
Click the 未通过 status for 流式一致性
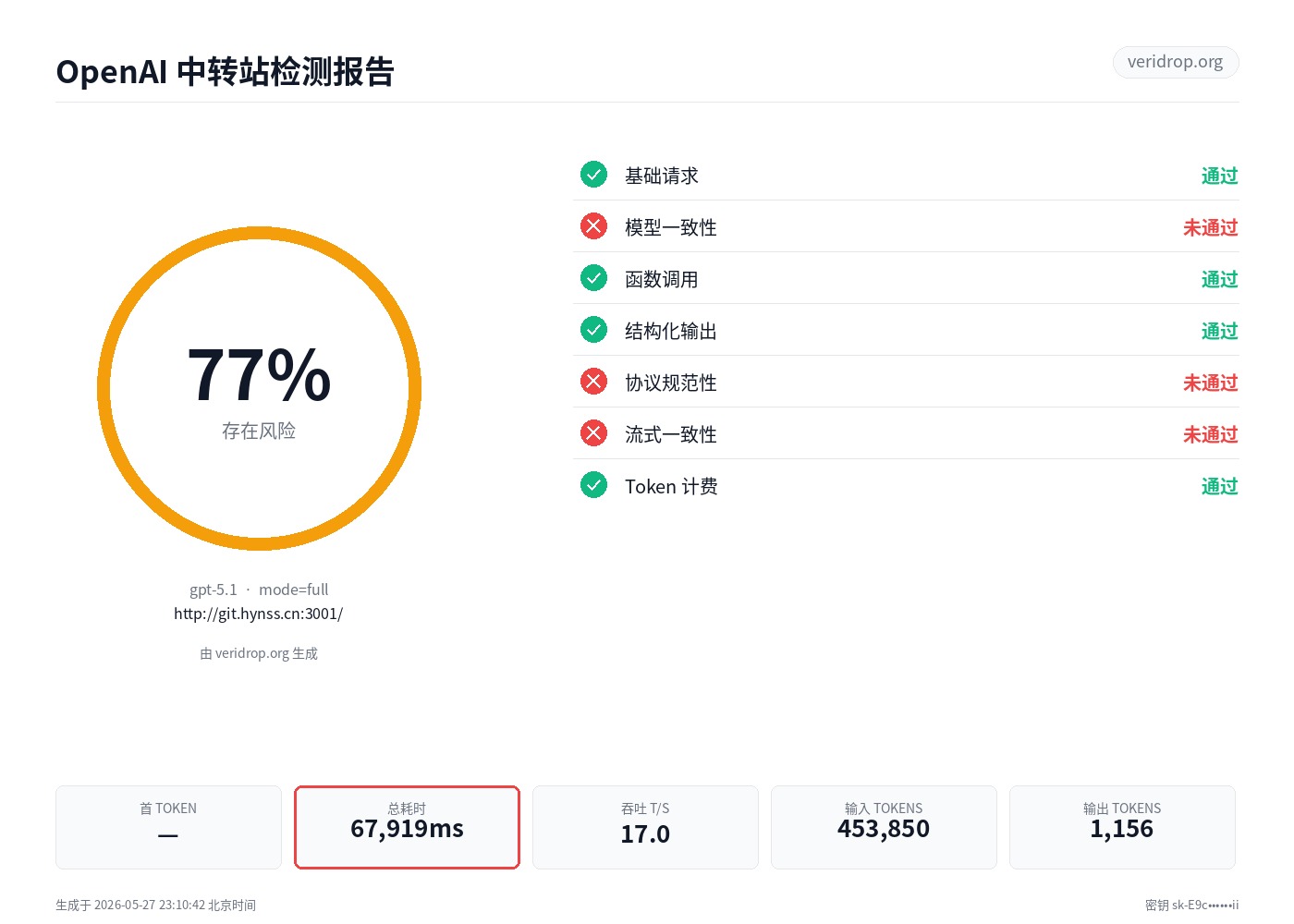(1211, 434)
